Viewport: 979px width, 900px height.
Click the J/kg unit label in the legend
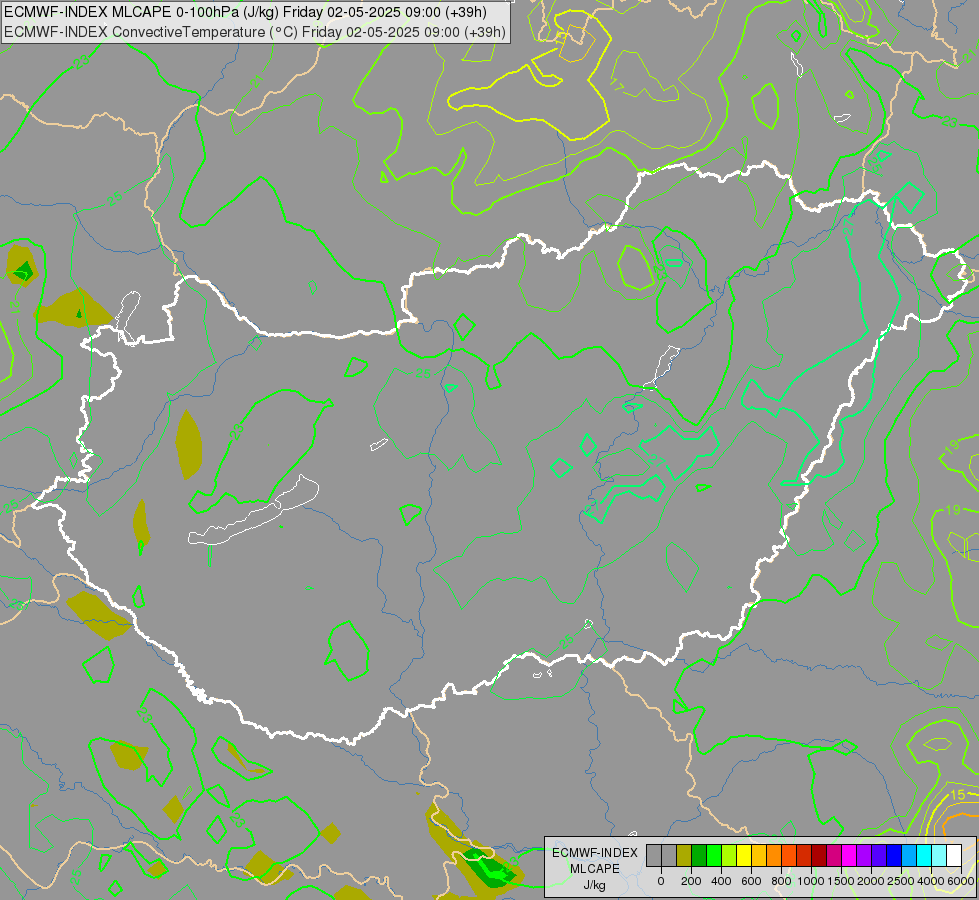[x=594, y=884]
